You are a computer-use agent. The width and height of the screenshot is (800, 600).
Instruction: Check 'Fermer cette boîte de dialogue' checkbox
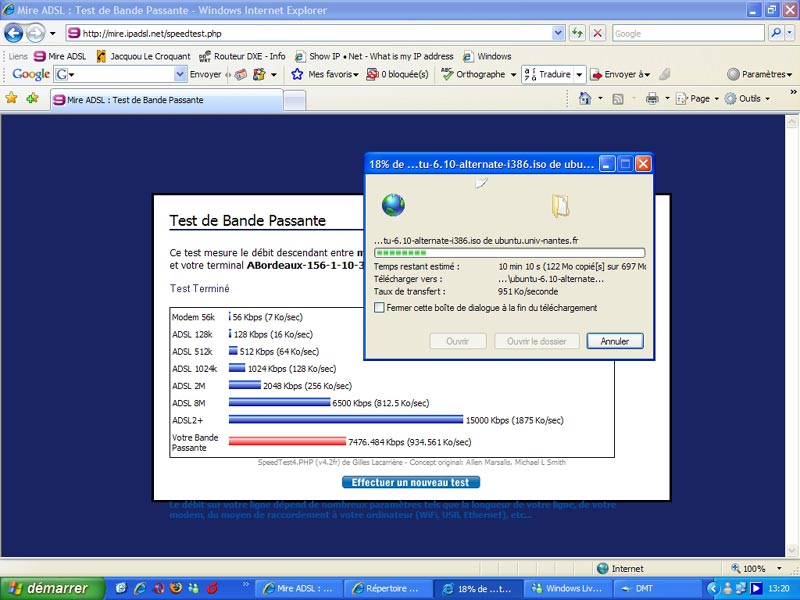point(379,308)
